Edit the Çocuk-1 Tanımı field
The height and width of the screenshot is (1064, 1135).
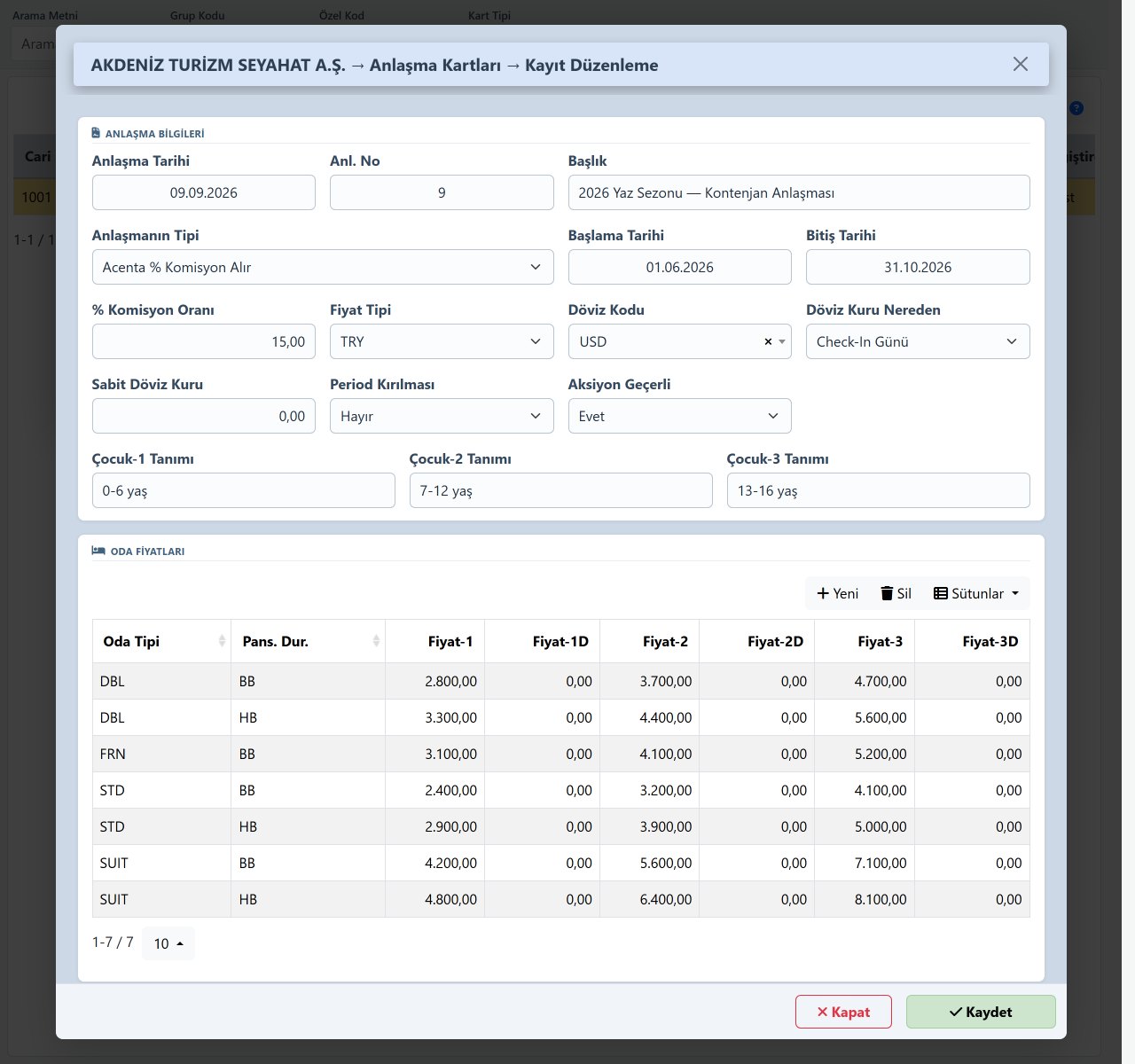[244, 490]
